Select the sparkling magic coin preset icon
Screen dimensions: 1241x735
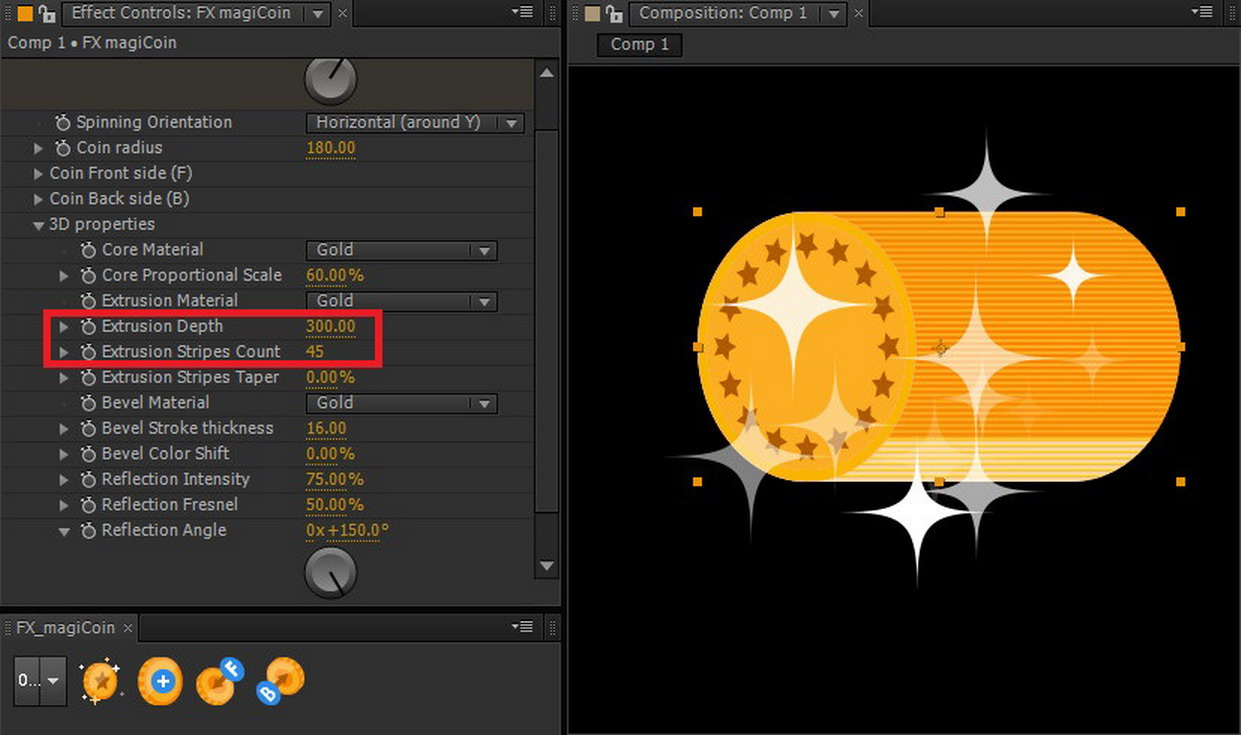100,681
